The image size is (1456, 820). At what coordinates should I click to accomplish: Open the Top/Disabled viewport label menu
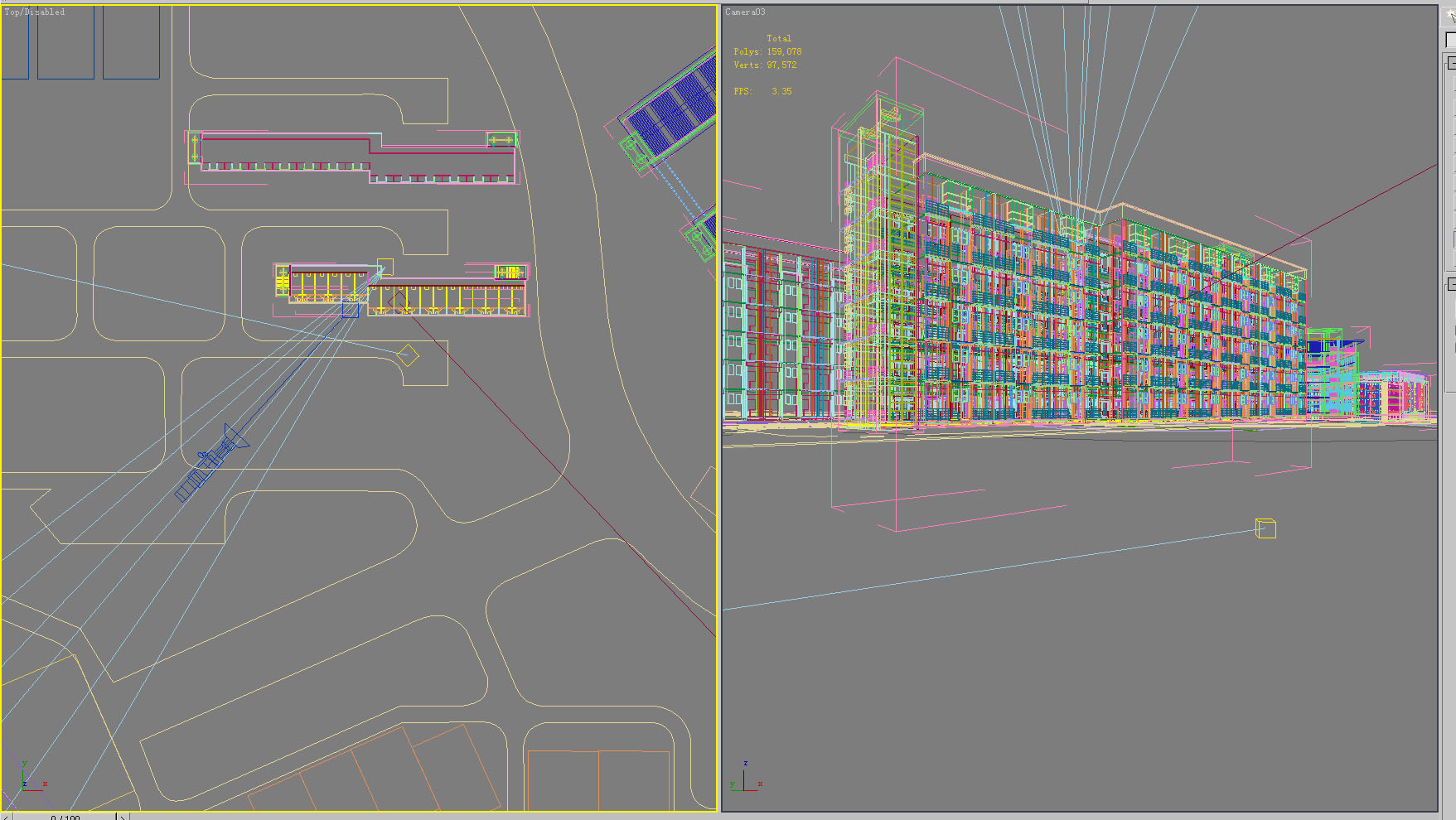[x=35, y=12]
